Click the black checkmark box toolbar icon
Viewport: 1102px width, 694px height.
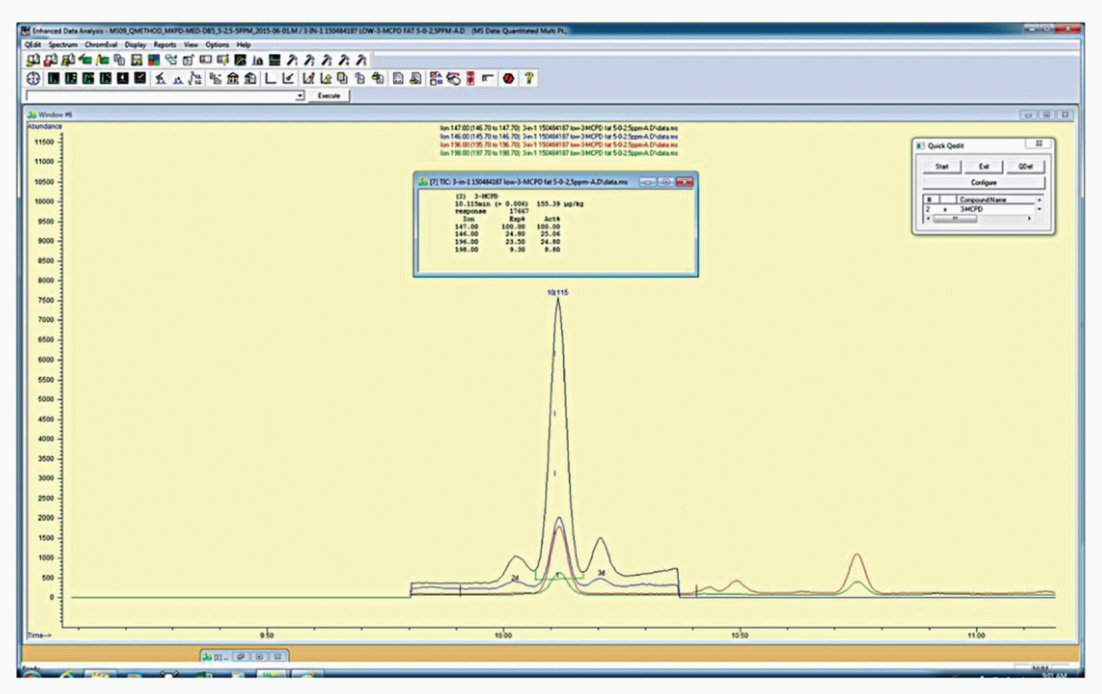tap(140, 78)
